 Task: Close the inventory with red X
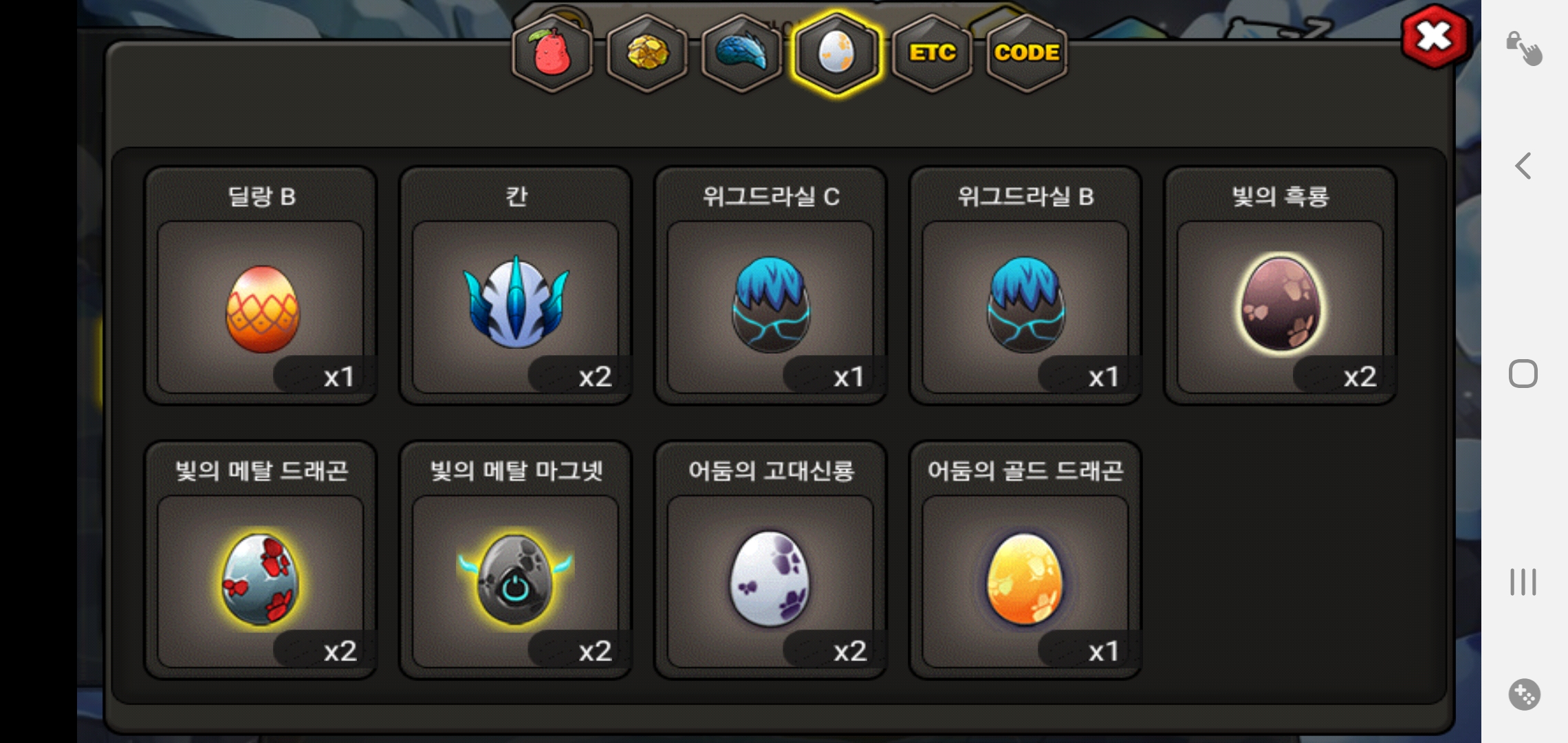click(1435, 36)
